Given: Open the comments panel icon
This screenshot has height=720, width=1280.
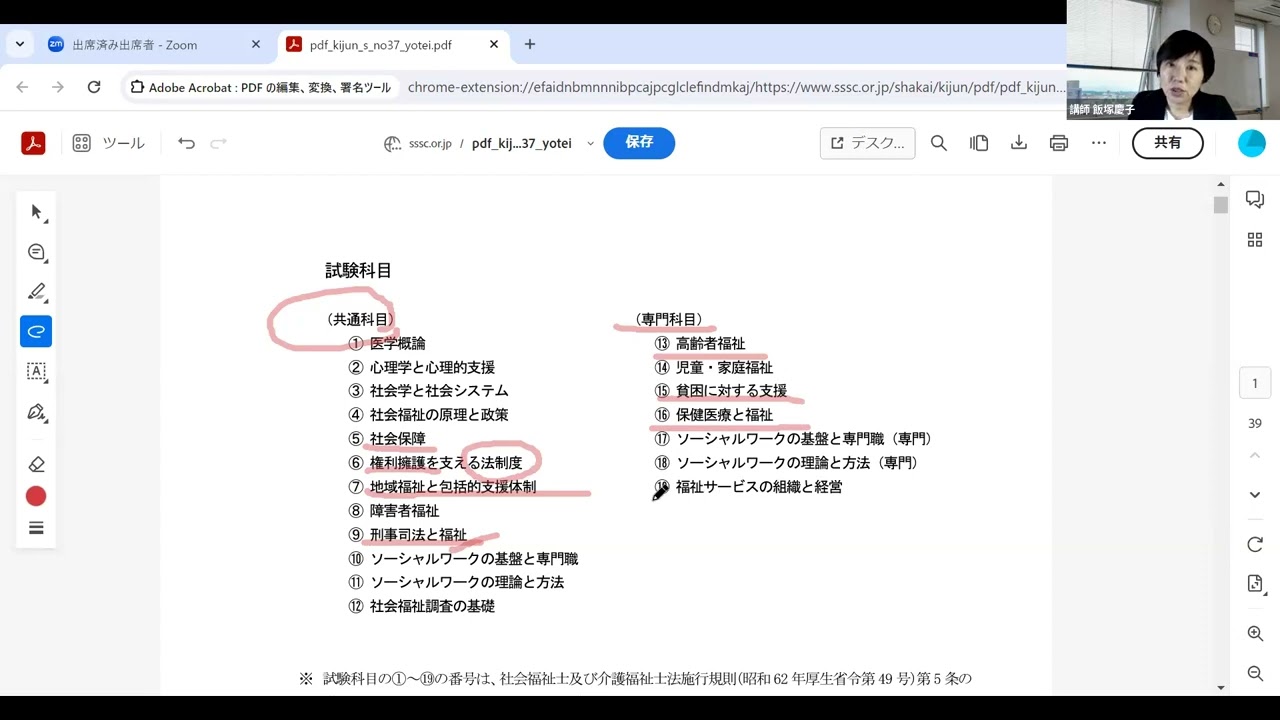Looking at the screenshot, I should pos(1255,199).
